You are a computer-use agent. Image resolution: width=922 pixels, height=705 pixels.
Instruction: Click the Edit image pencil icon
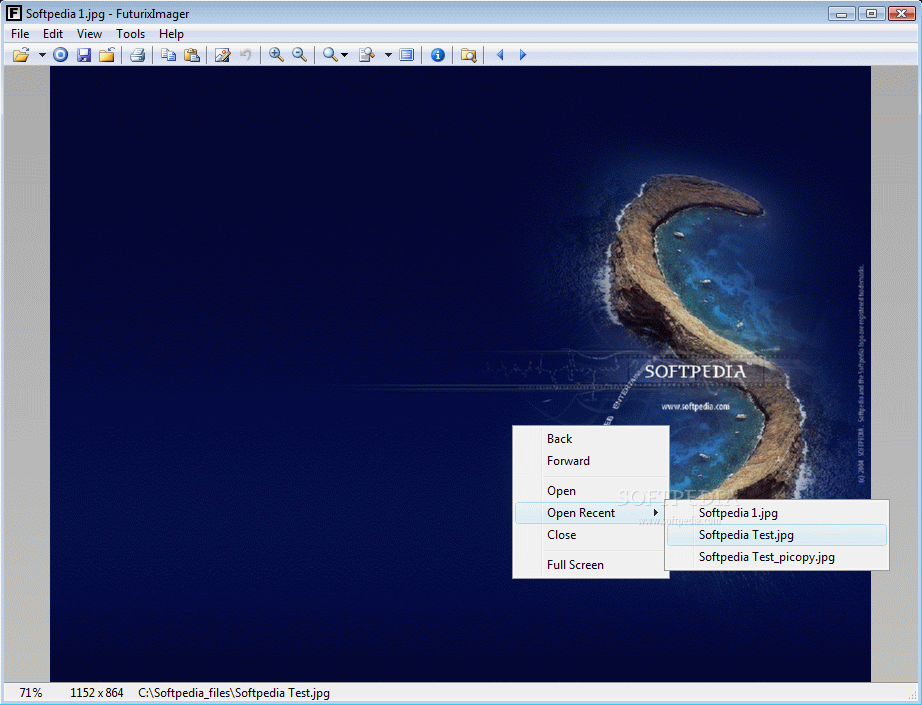(222, 55)
